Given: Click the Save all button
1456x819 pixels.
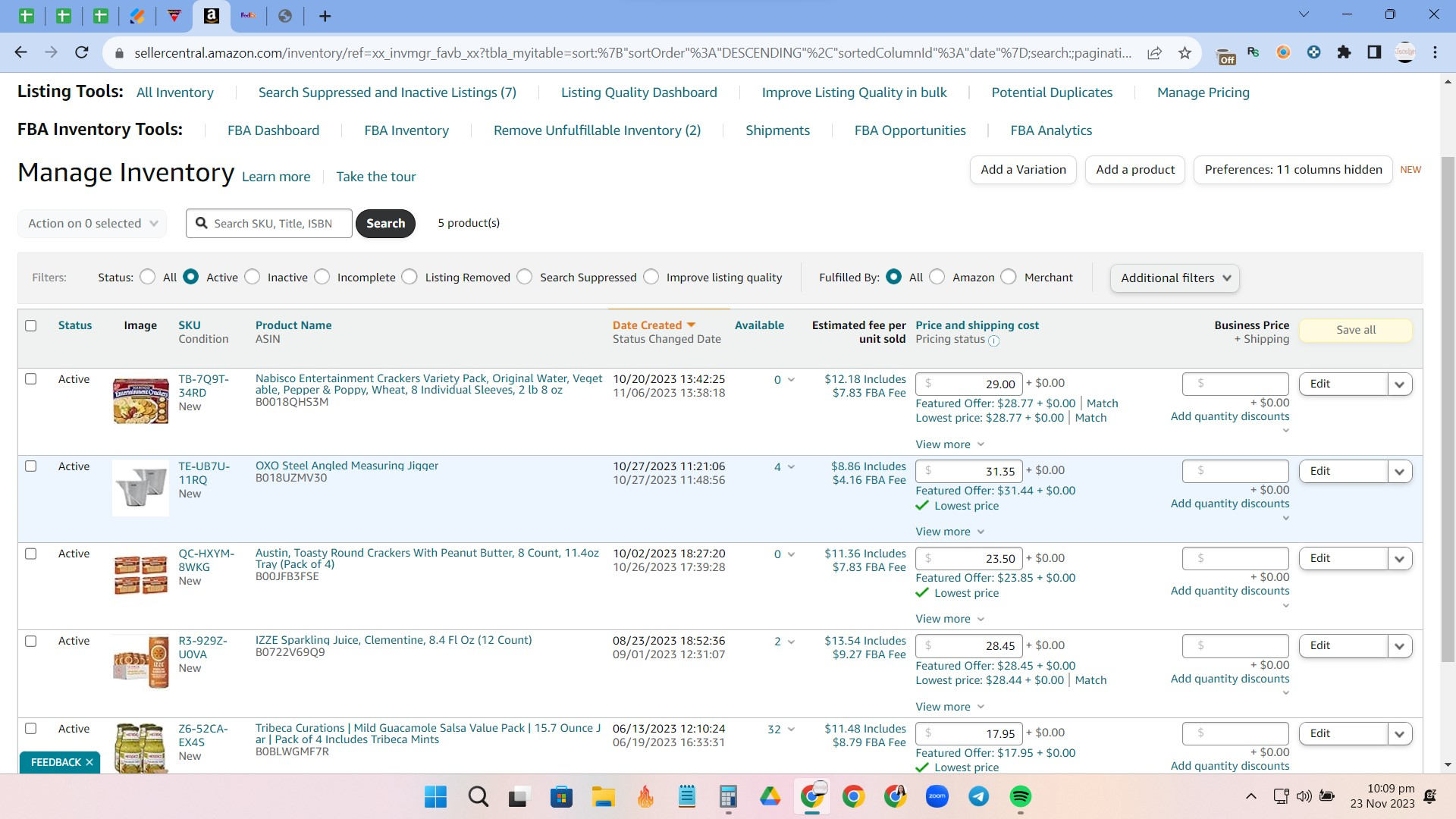Looking at the screenshot, I should coord(1356,330).
